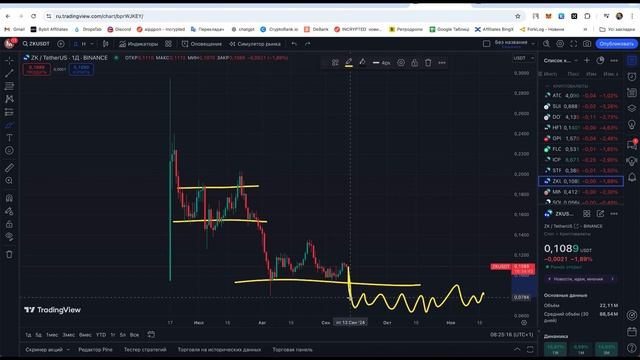The width and height of the screenshot is (640, 360).
Task: Toggle magnet mode
Action: [x=9, y=198]
